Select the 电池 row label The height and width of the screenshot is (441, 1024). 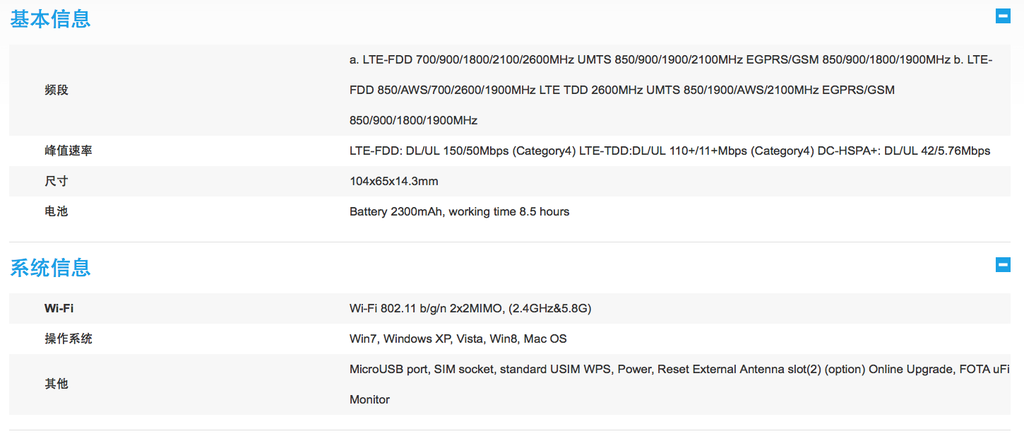[x=57, y=212]
